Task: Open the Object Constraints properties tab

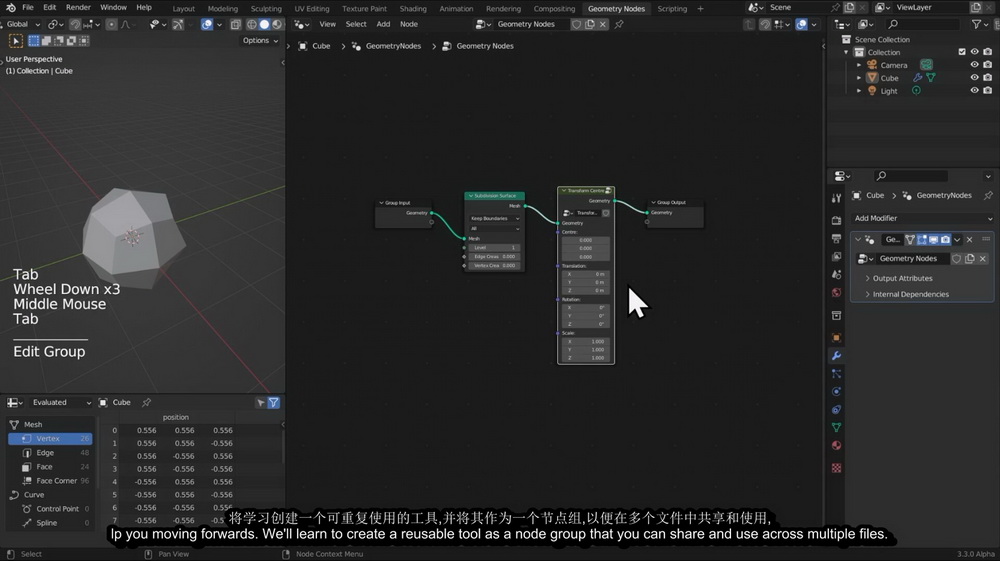Action: click(836, 409)
